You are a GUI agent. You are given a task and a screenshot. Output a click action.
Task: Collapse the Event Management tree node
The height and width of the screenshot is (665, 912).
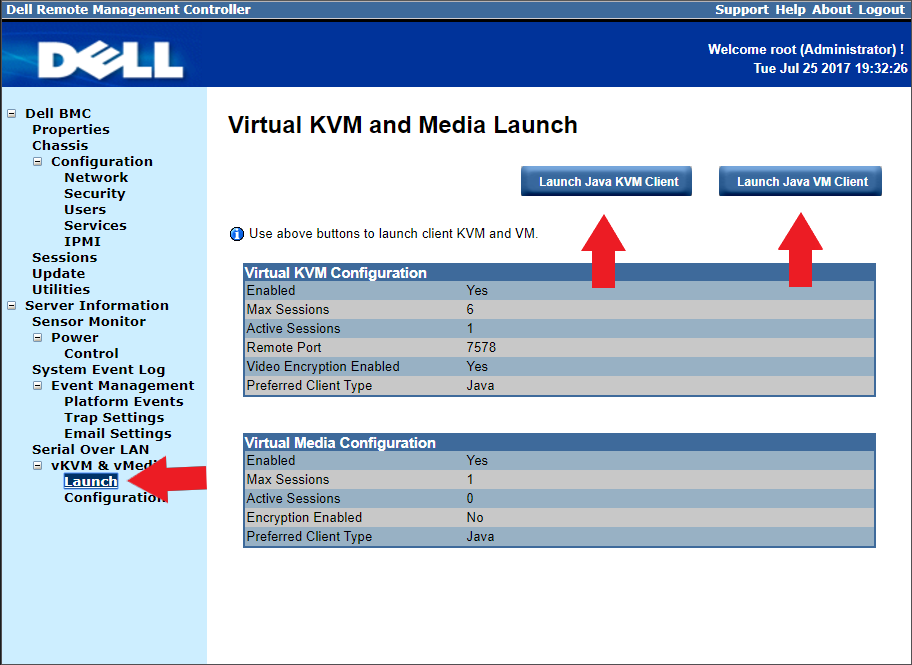tap(38, 386)
